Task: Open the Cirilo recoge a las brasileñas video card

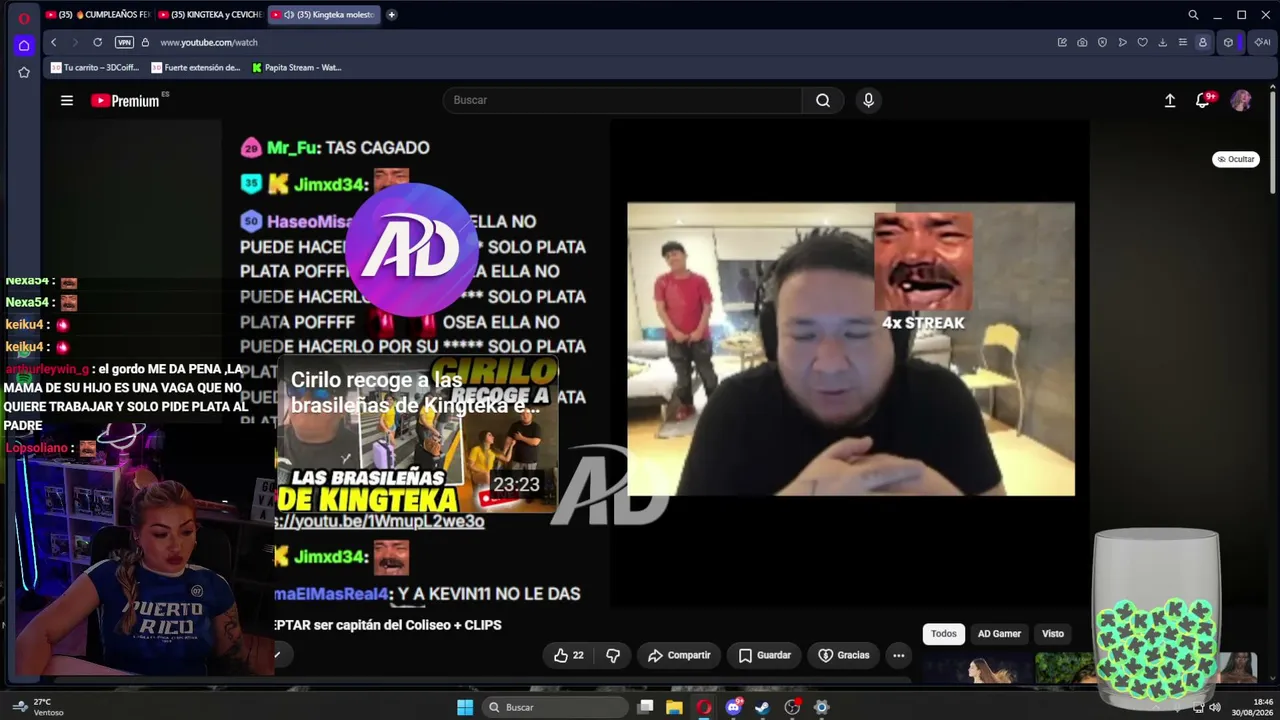Action: [x=417, y=436]
